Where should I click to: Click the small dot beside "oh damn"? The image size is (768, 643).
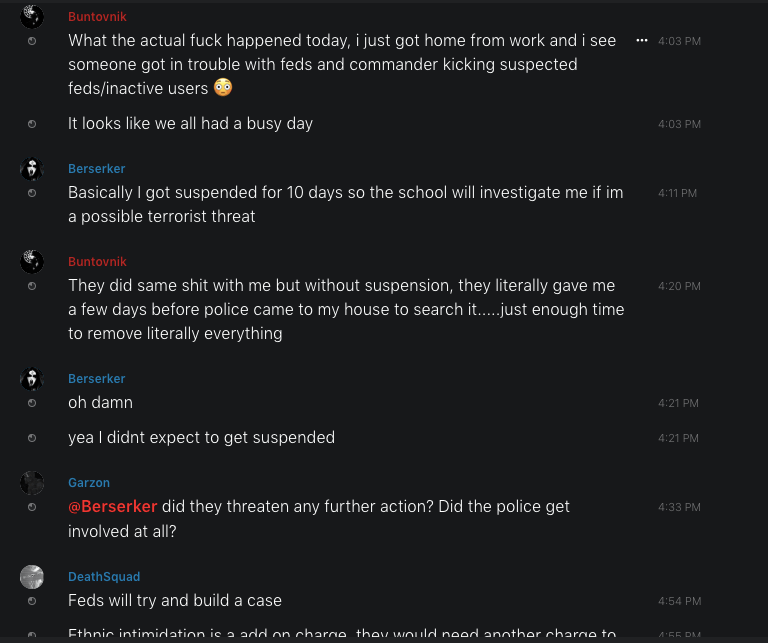(x=32, y=403)
